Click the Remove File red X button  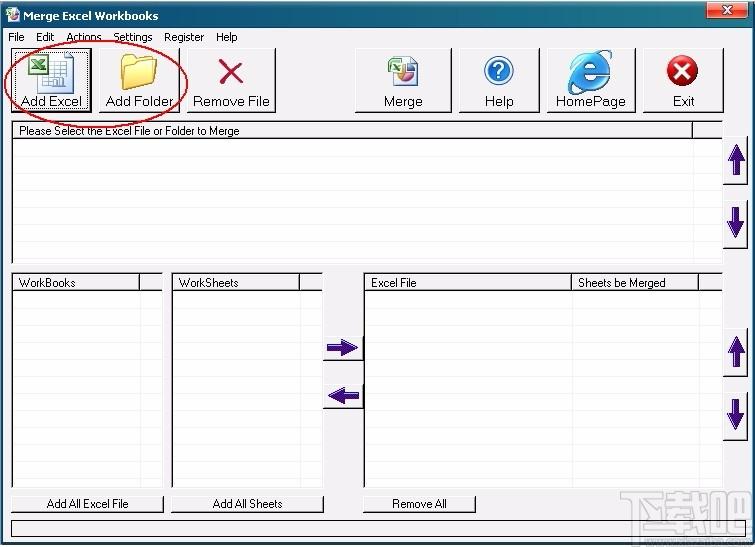click(x=231, y=80)
